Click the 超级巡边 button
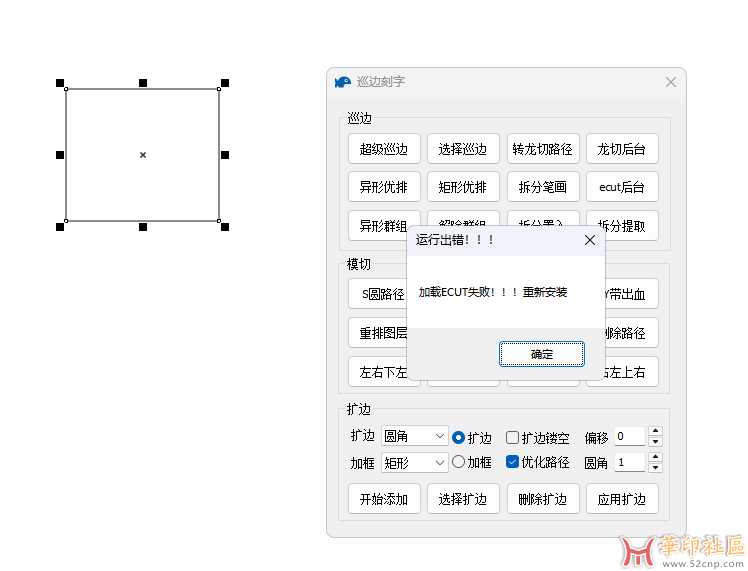The width and height of the screenshot is (748, 571). (384, 149)
